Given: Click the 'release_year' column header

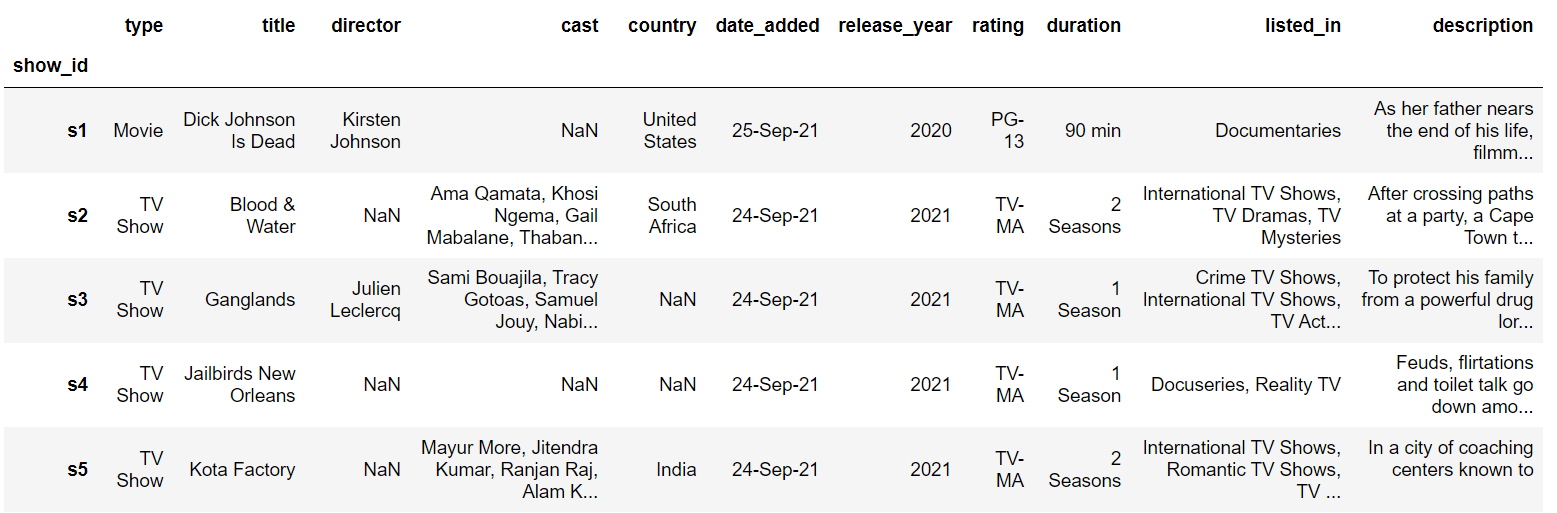Looking at the screenshot, I should click(895, 26).
